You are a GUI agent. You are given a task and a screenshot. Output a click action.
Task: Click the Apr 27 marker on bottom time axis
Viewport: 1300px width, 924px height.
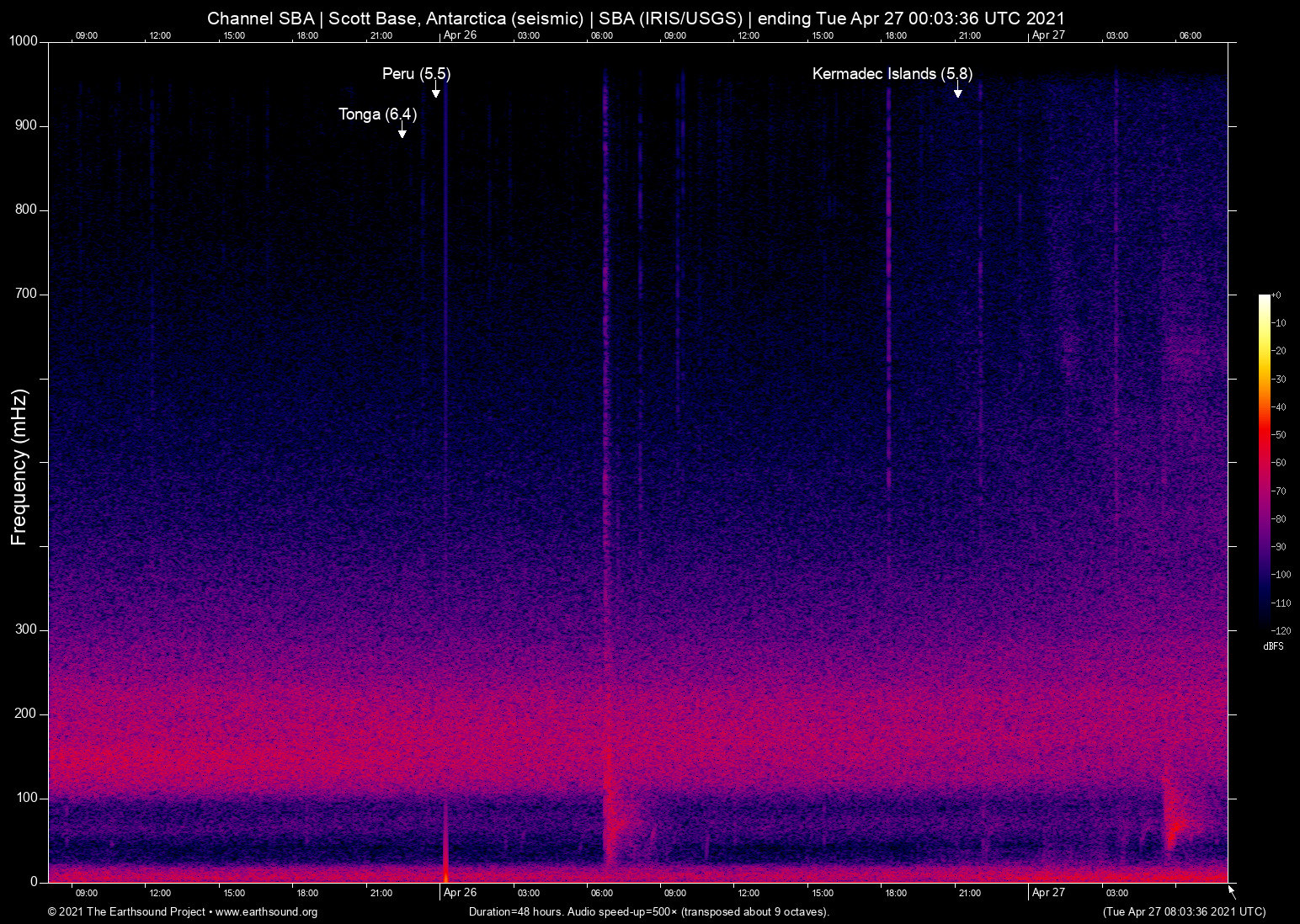(x=1048, y=893)
